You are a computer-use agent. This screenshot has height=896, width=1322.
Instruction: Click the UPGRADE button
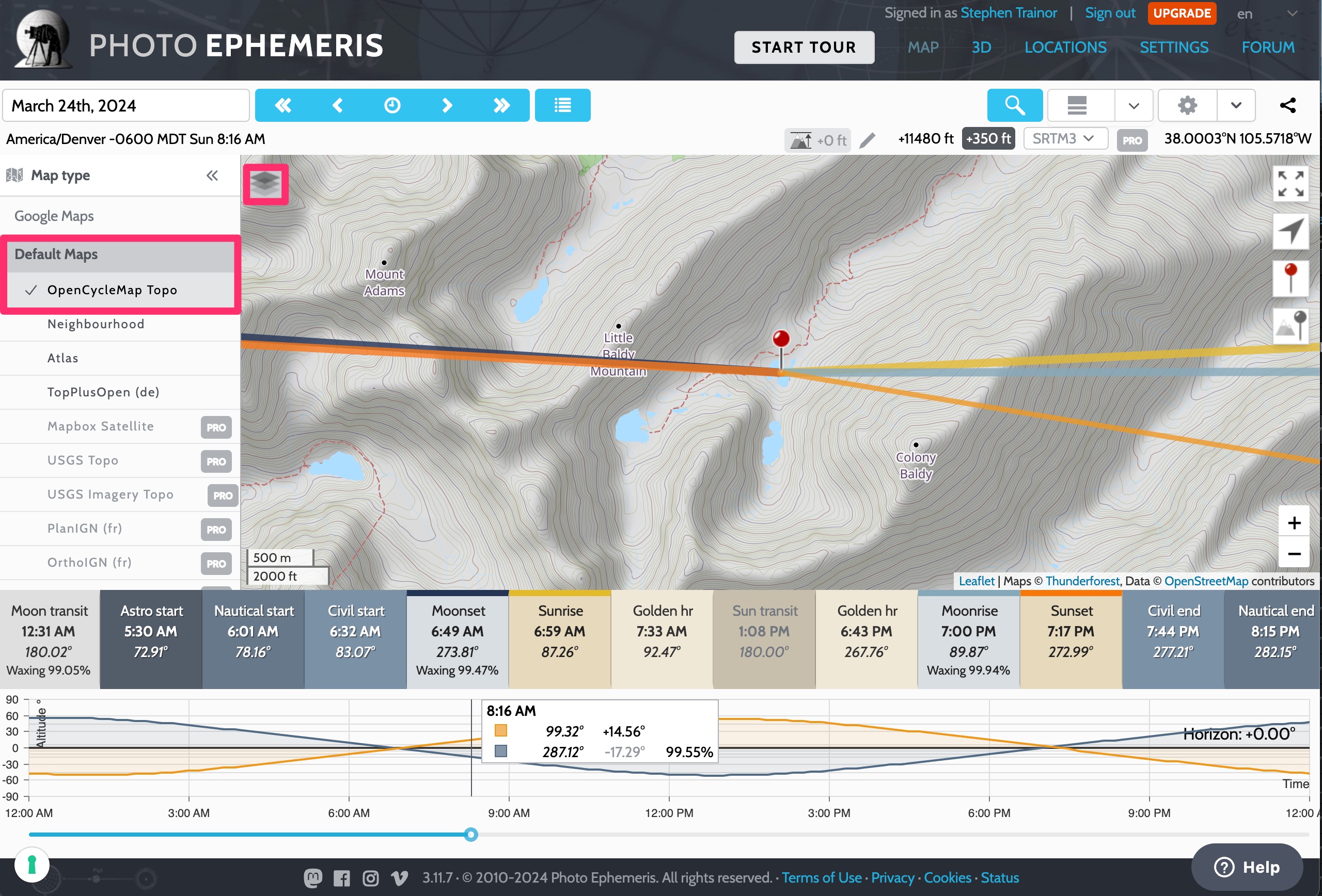point(1182,13)
